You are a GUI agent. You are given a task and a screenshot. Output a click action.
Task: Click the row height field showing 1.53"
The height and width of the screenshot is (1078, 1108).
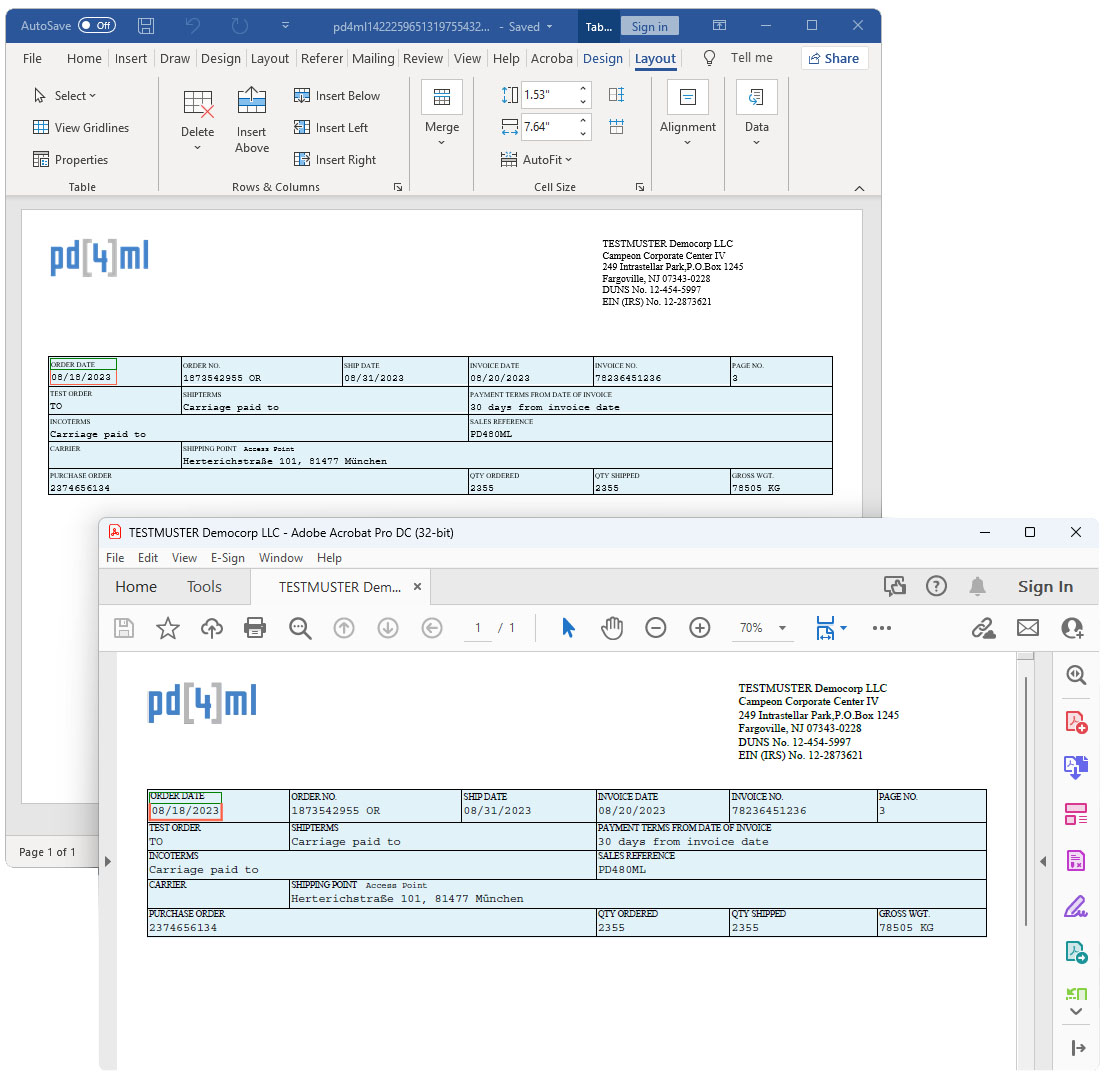548,95
